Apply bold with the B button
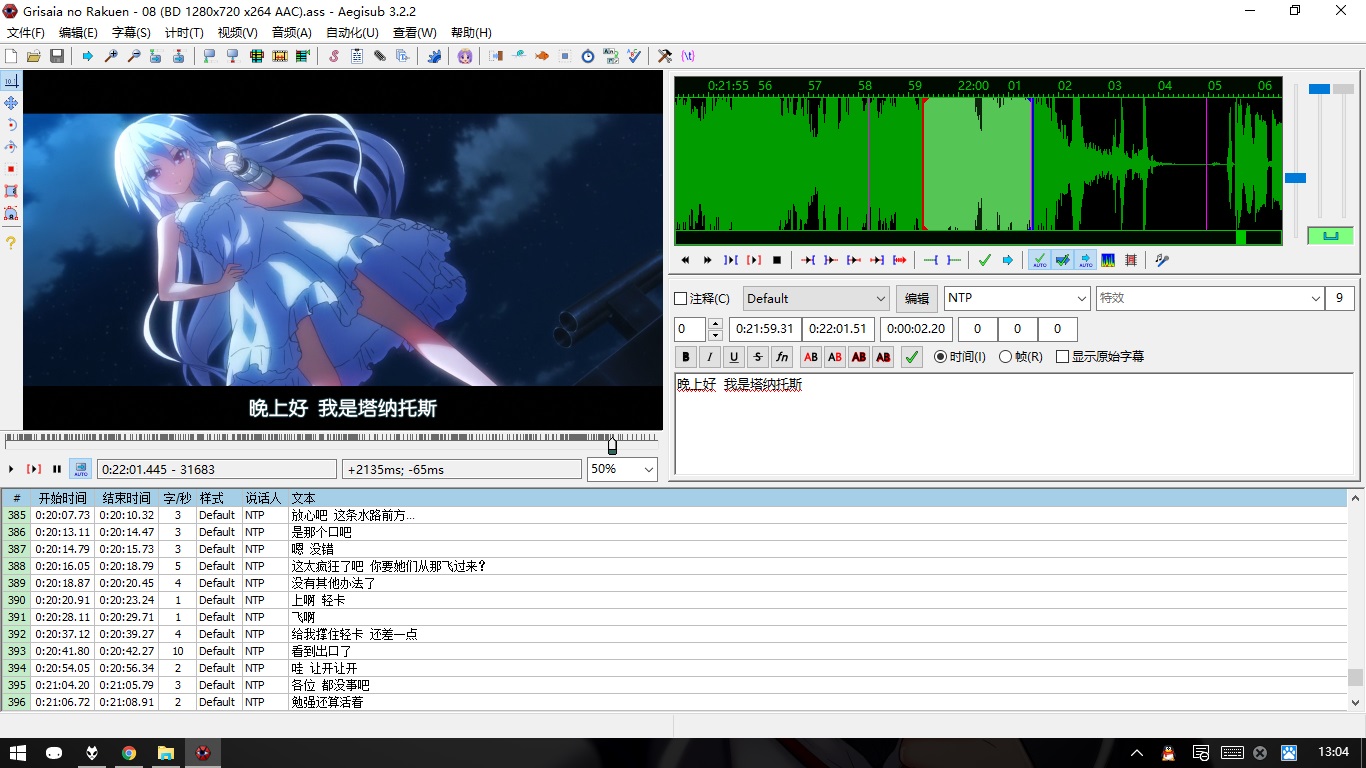 tap(686, 357)
